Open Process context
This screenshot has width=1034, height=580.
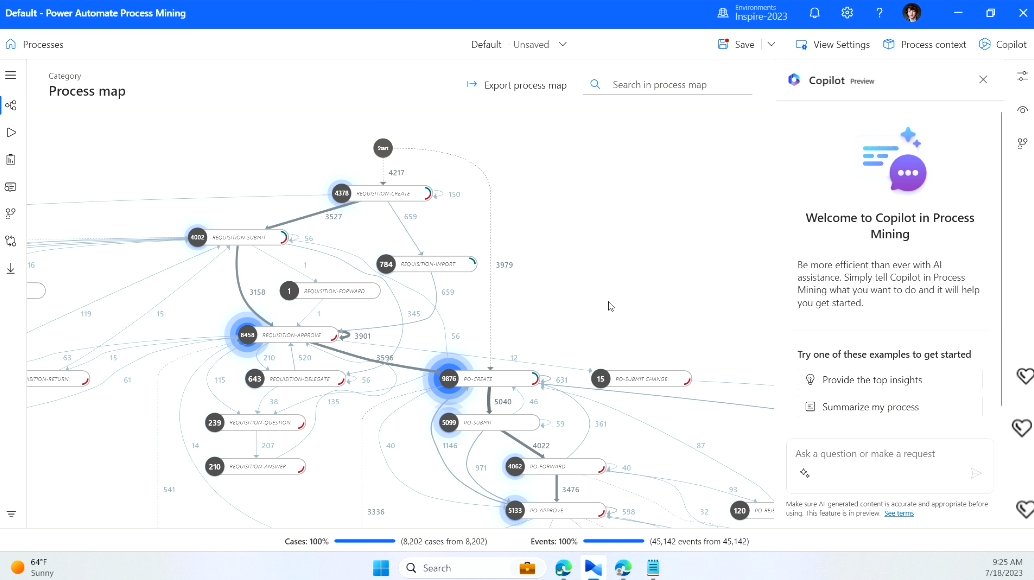click(x=925, y=44)
